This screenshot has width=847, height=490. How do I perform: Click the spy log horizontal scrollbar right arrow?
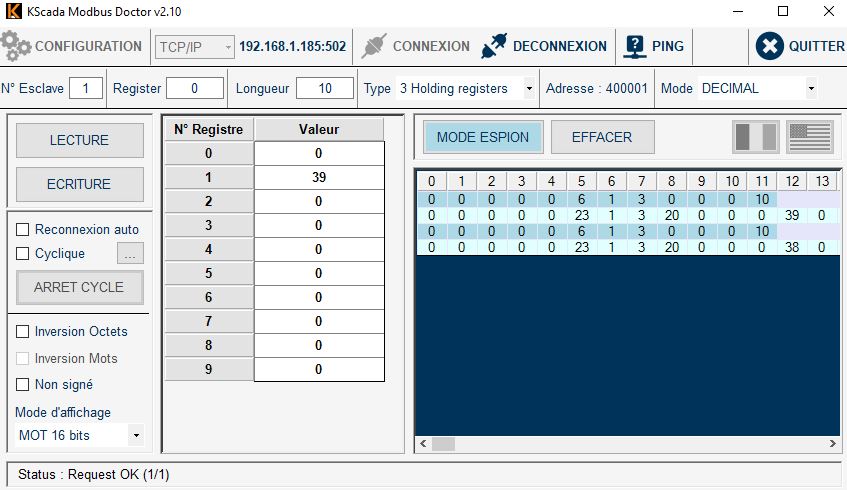tap(833, 443)
